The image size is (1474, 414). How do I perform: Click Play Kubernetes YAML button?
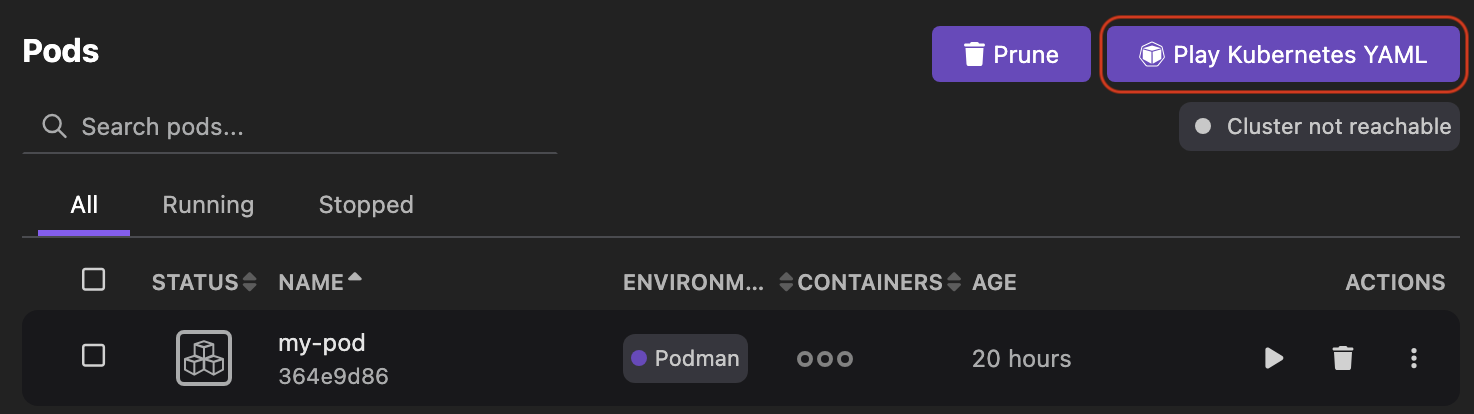(x=1283, y=54)
